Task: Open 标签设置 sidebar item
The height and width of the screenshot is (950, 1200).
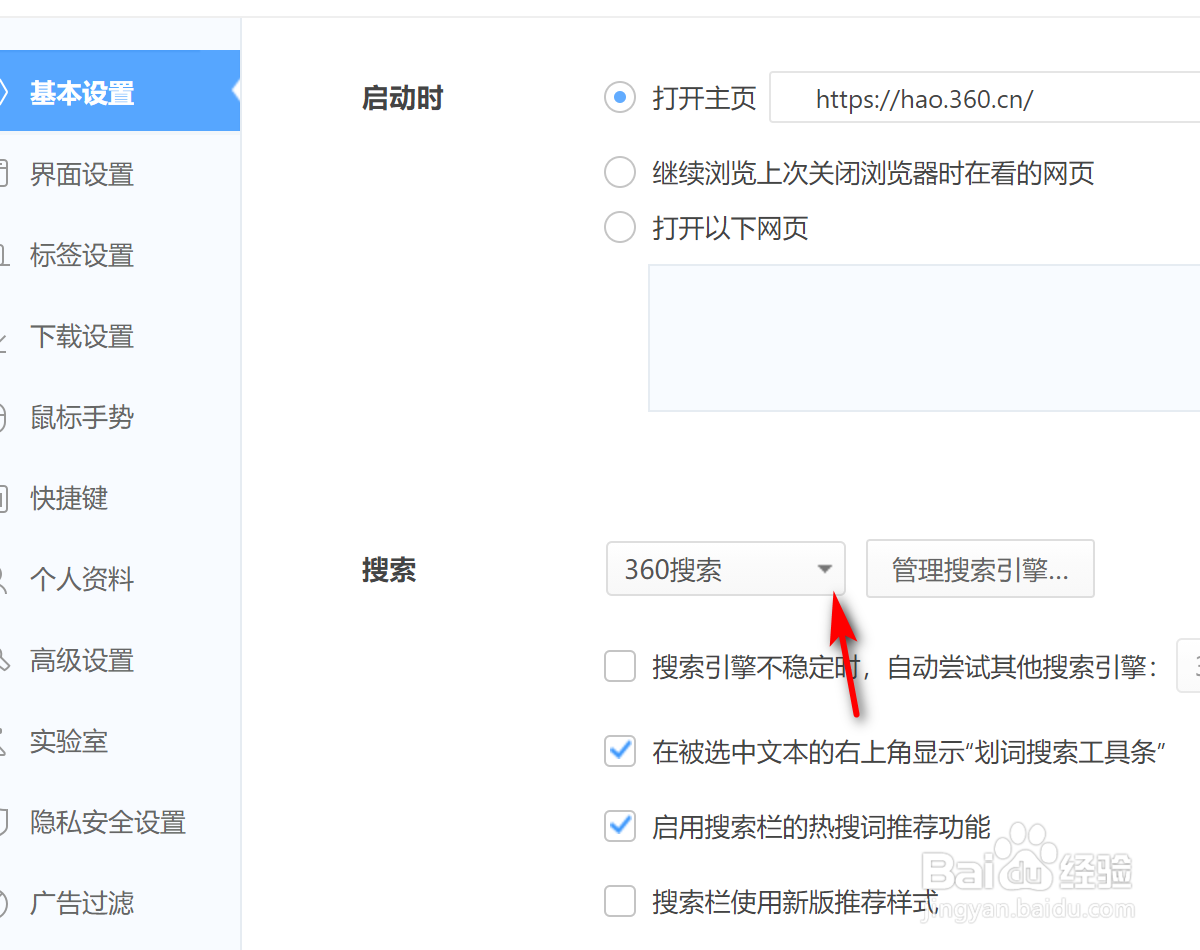Action: coord(82,256)
